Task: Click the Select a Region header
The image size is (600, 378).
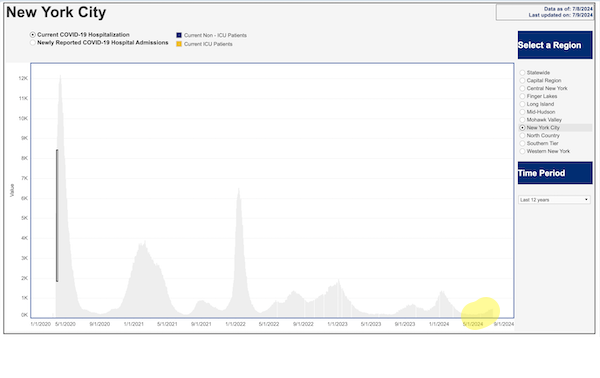Action: coord(555,45)
